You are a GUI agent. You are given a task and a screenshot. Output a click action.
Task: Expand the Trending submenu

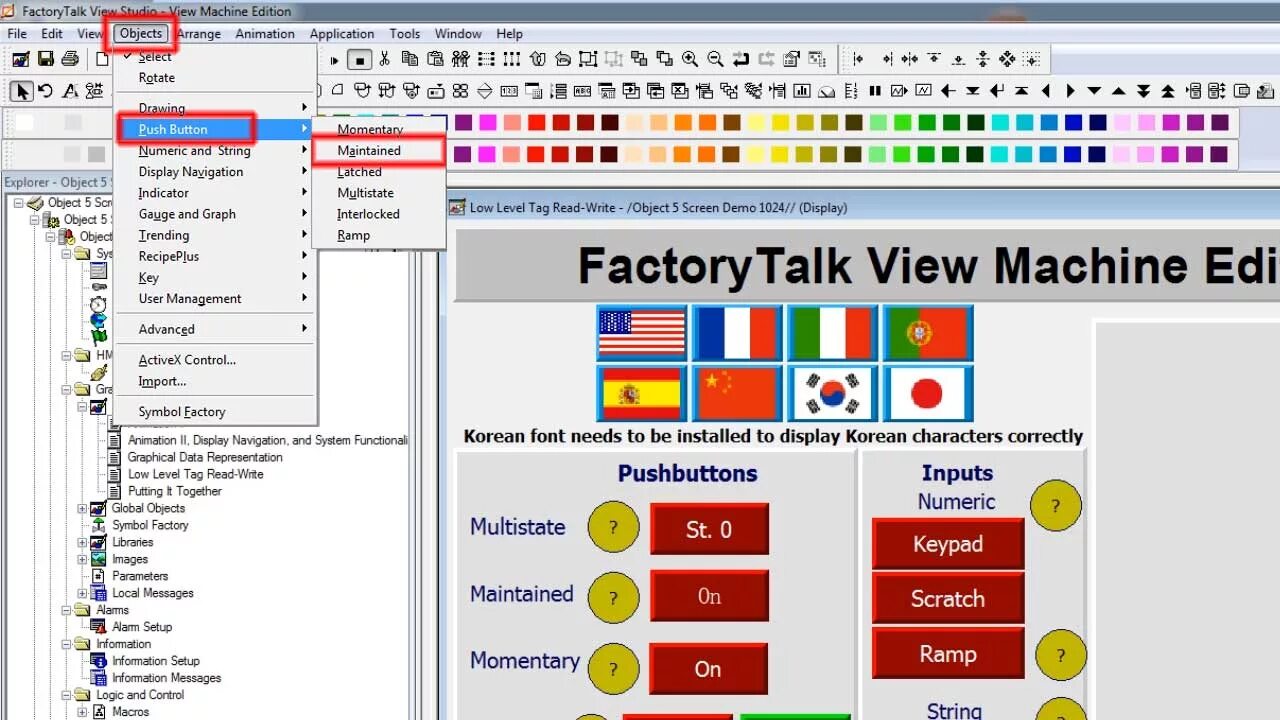click(215, 235)
